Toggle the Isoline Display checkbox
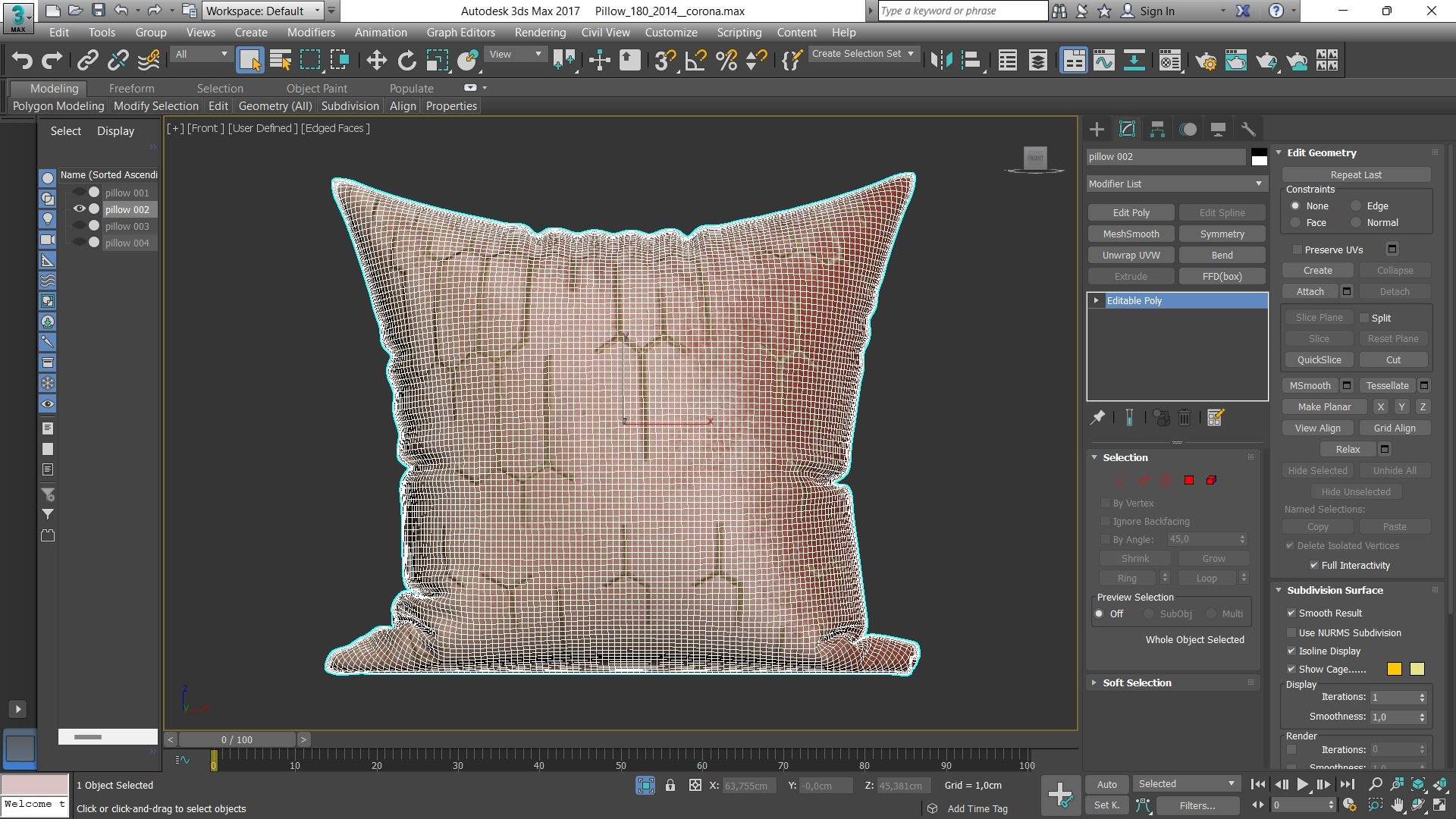Image resolution: width=1456 pixels, height=819 pixels. pyautogui.click(x=1291, y=651)
